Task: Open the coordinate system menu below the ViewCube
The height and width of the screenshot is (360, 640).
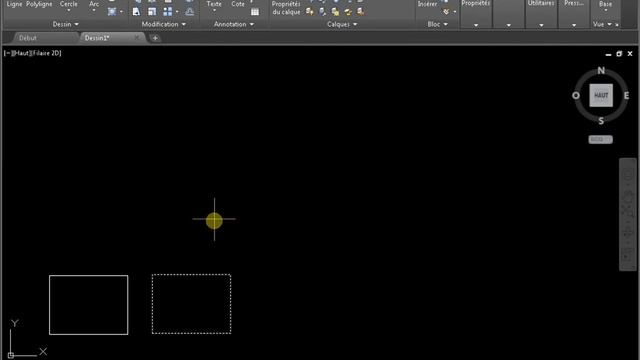Action: click(x=600, y=140)
